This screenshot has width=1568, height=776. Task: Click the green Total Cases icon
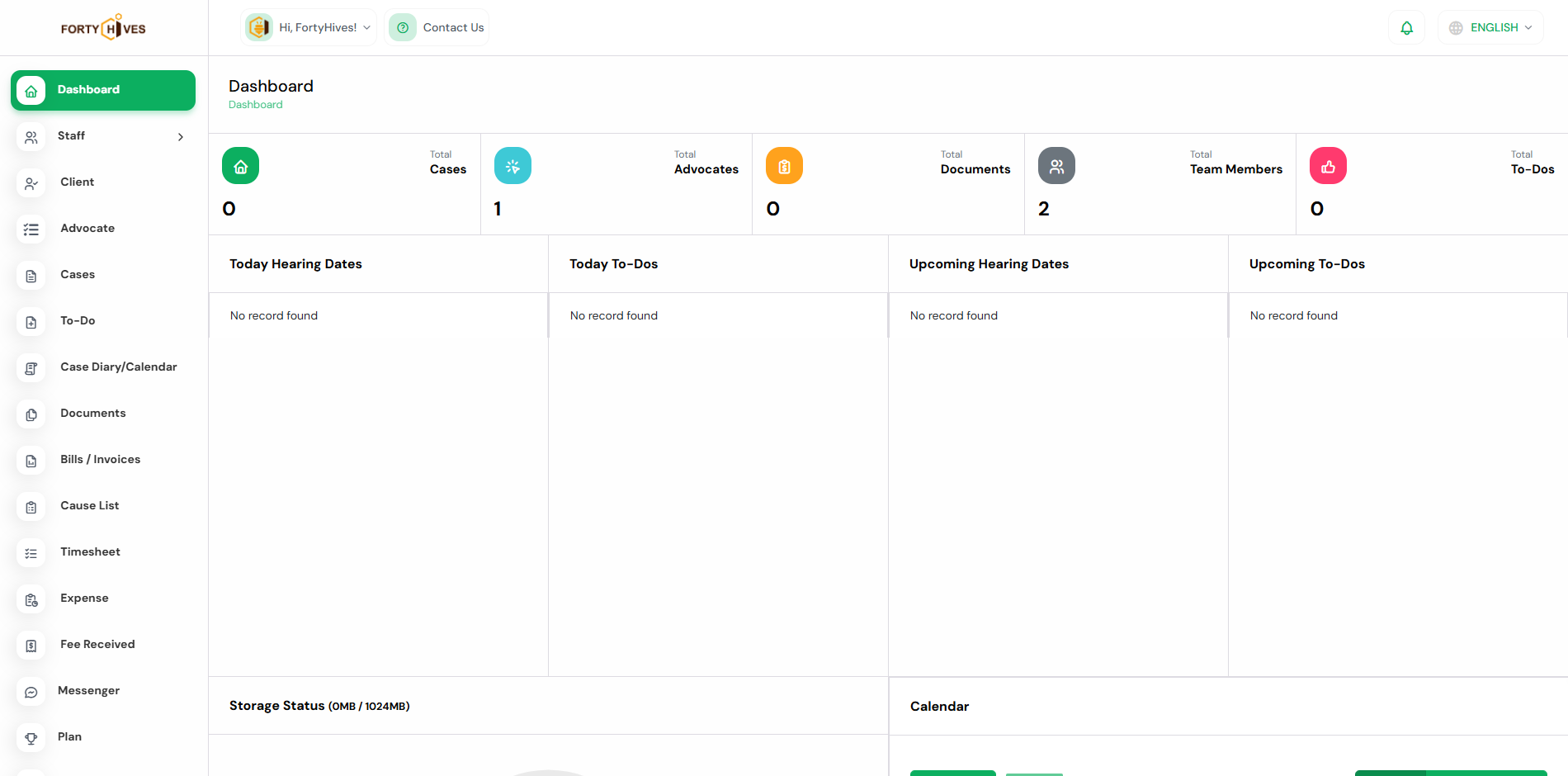point(240,166)
